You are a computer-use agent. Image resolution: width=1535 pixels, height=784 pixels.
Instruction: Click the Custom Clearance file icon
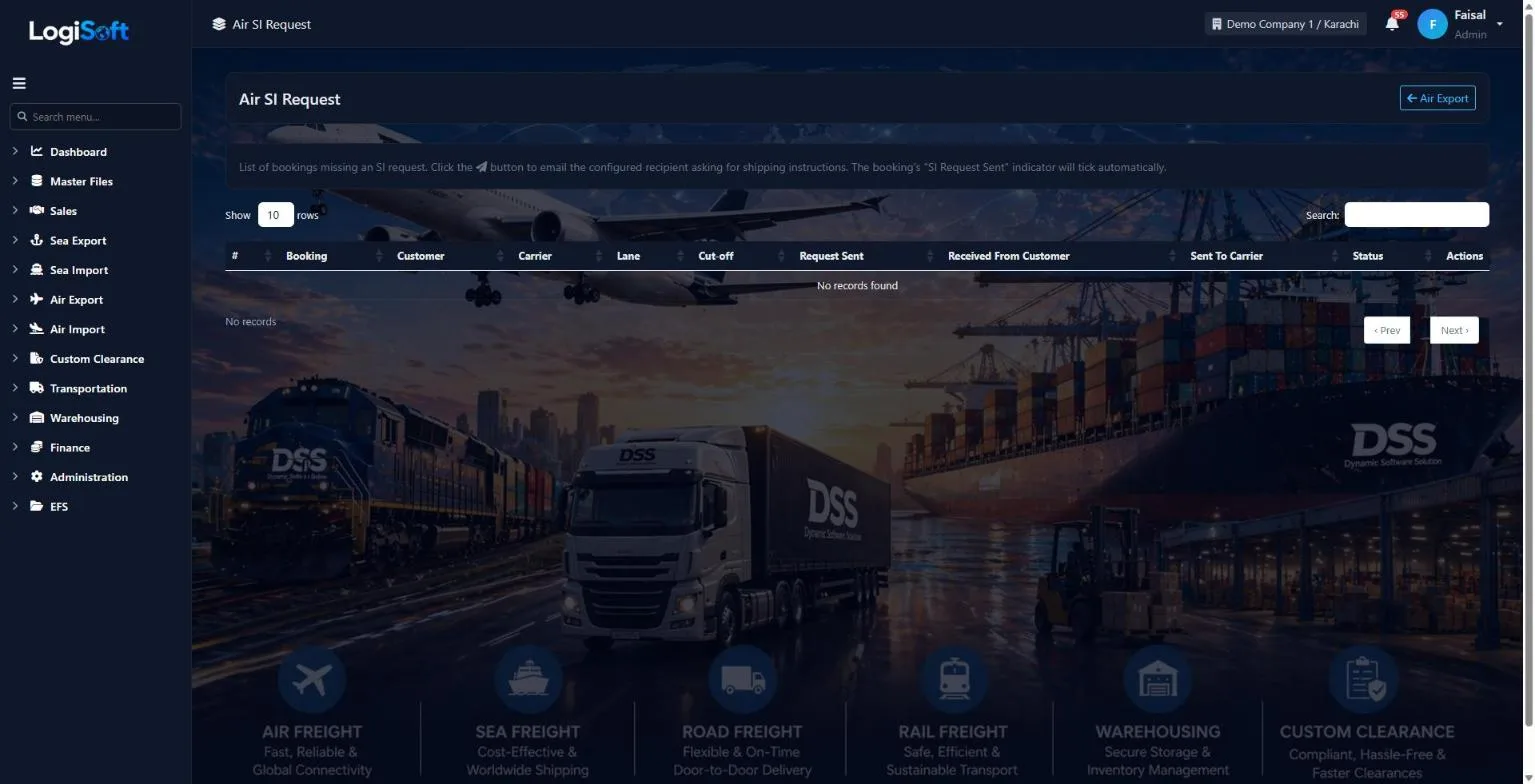(37, 358)
